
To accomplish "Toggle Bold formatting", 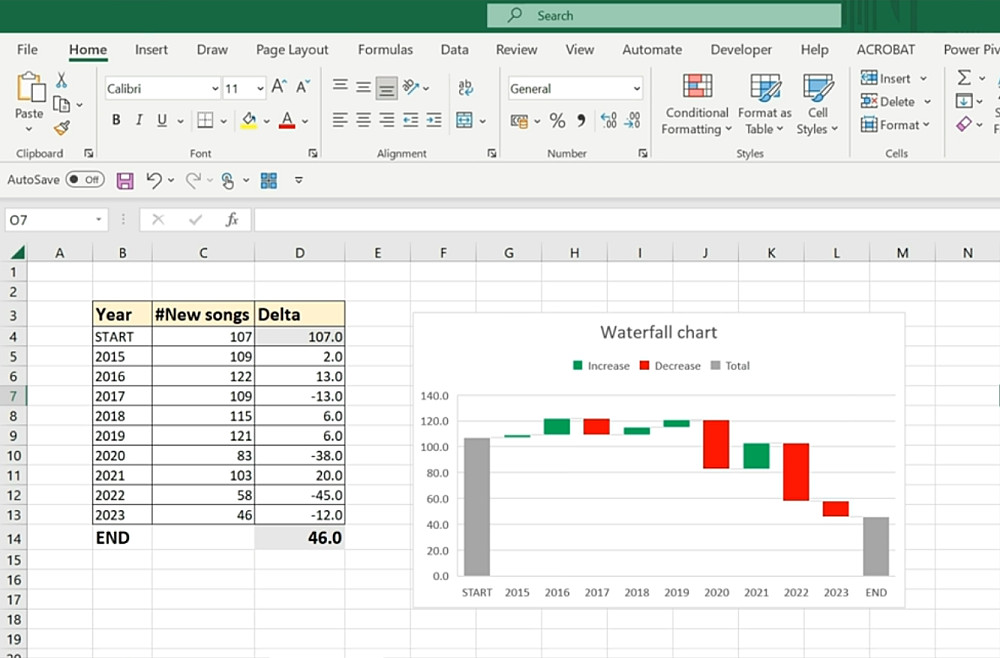I will [116, 120].
